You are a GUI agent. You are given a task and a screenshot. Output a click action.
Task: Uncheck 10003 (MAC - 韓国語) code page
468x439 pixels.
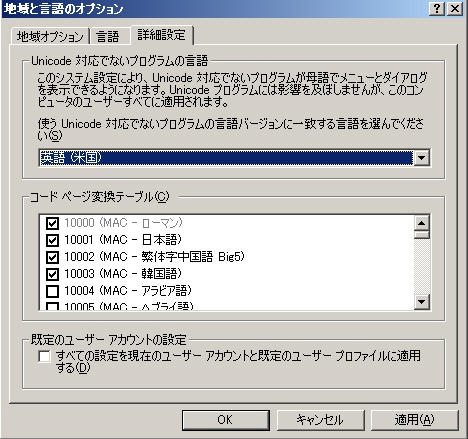pos(52,274)
